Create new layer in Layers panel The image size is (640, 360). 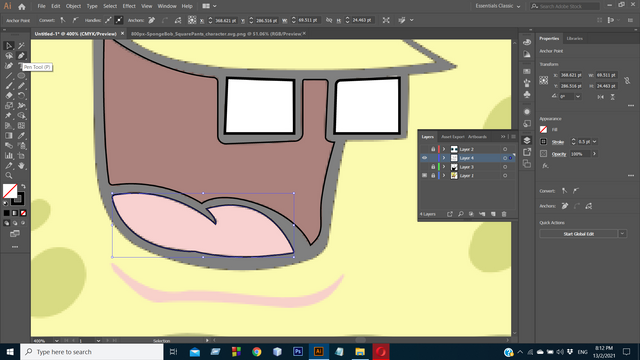click(493, 214)
